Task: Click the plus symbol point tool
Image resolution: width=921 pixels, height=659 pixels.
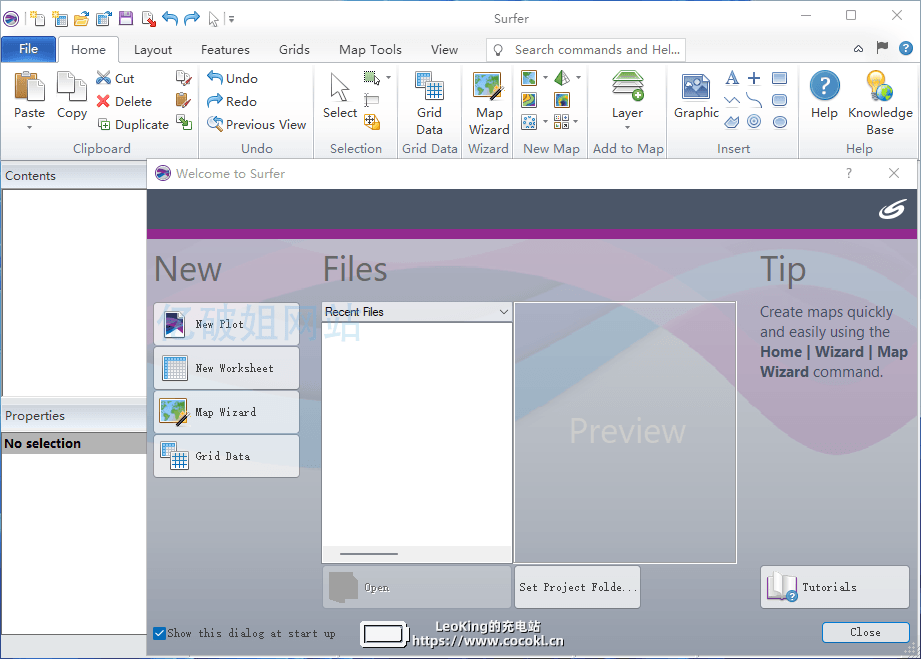Action: point(754,78)
